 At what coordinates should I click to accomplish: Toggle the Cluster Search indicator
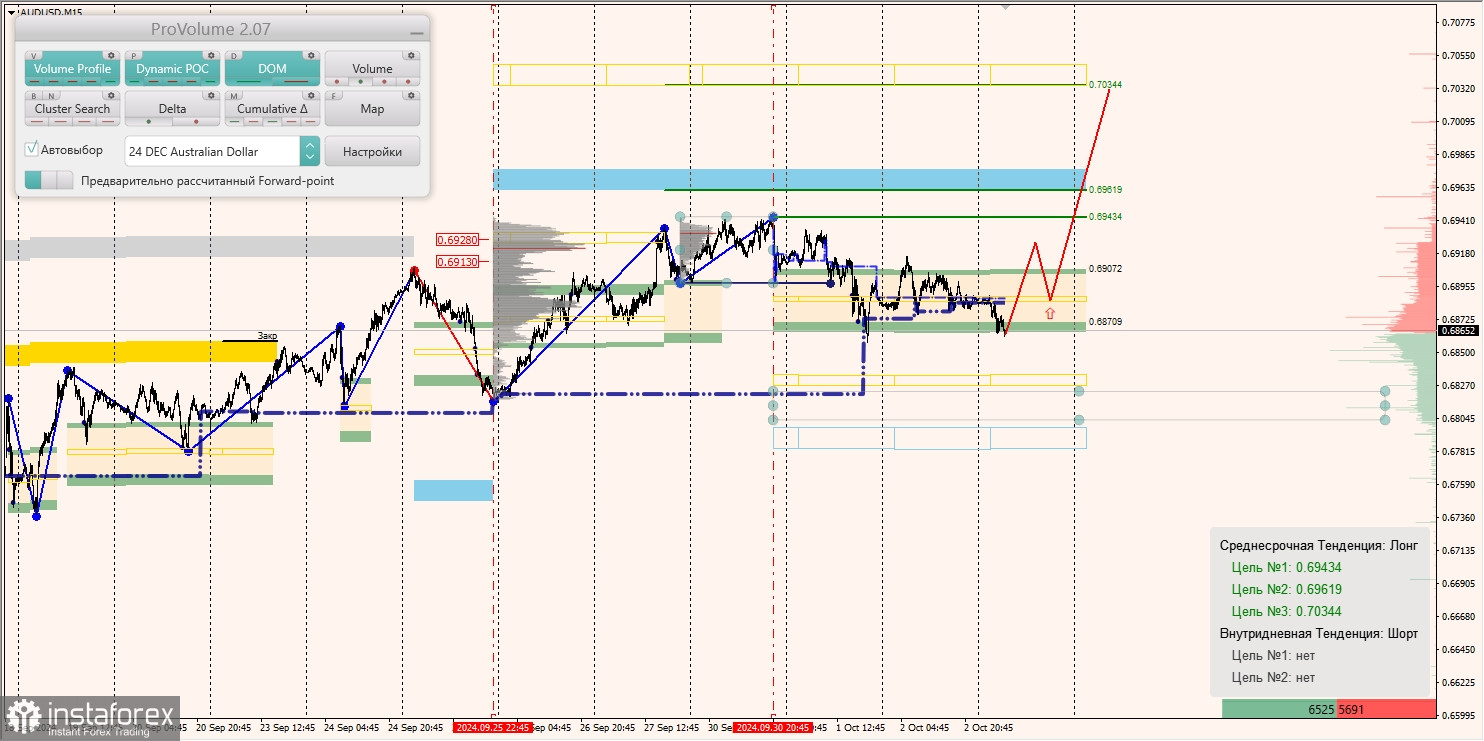(x=72, y=108)
